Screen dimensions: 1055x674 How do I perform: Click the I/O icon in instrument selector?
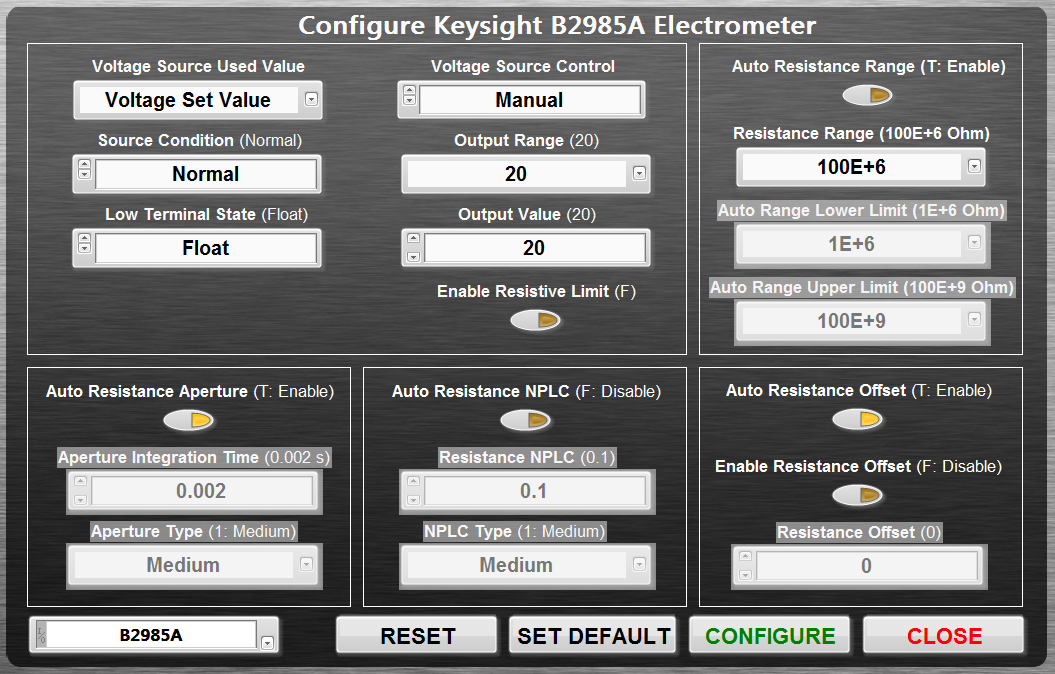pyautogui.click(x=40, y=635)
